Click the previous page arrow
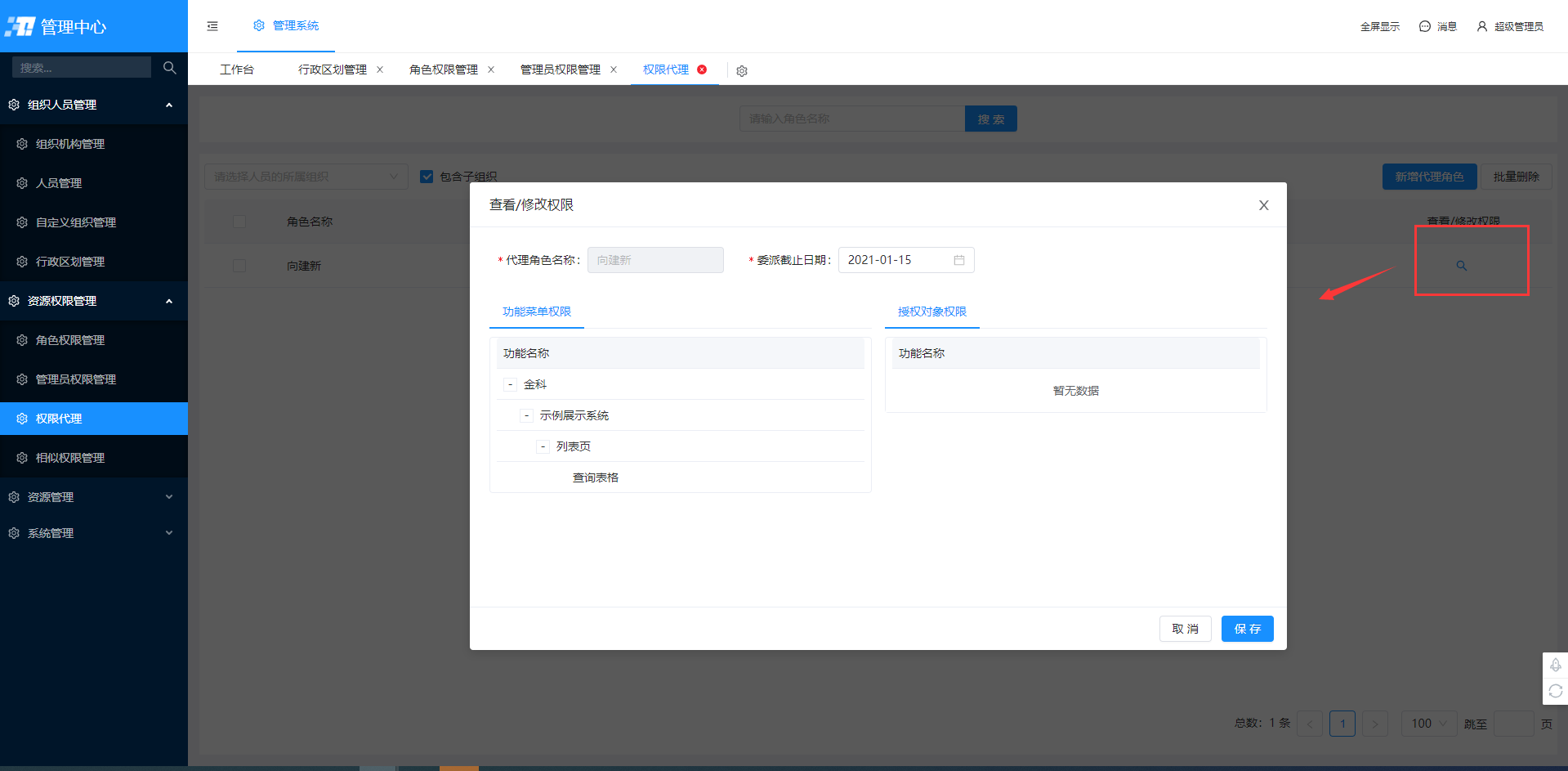The width and height of the screenshot is (1568, 771). click(1310, 724)
